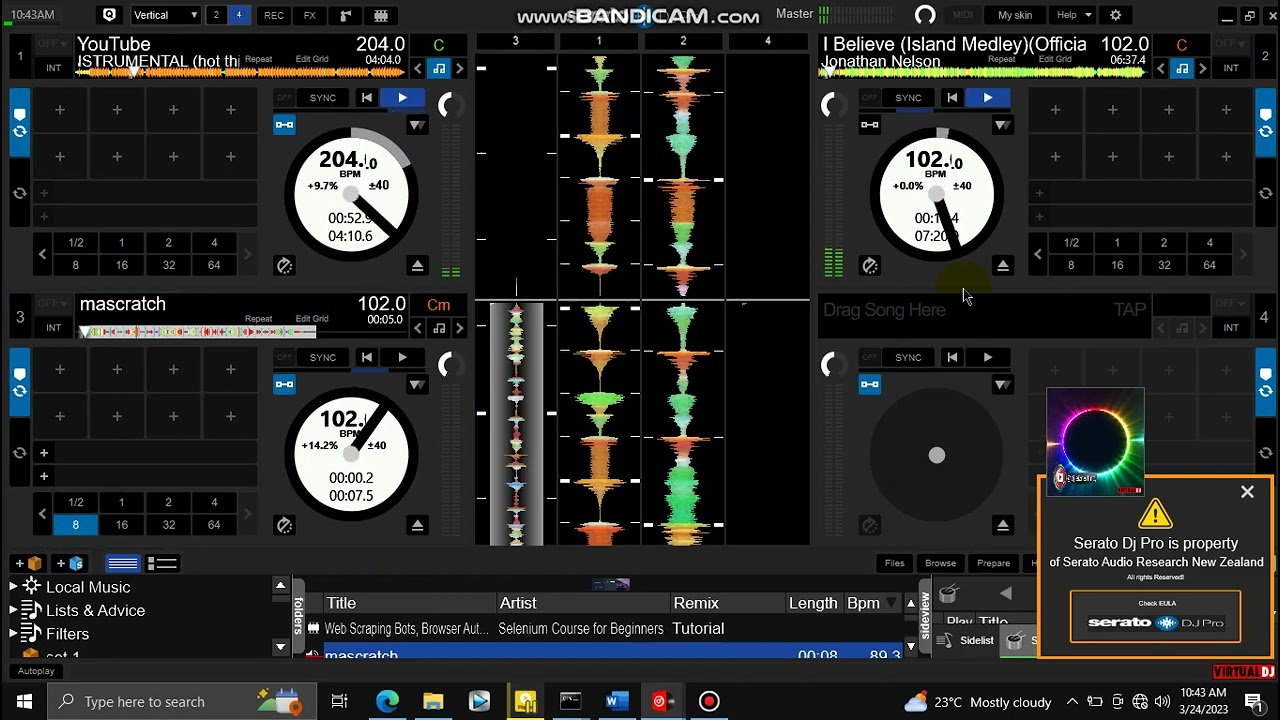
Task: Open deck 2 OFF source dropdown
Action: 1231,44
